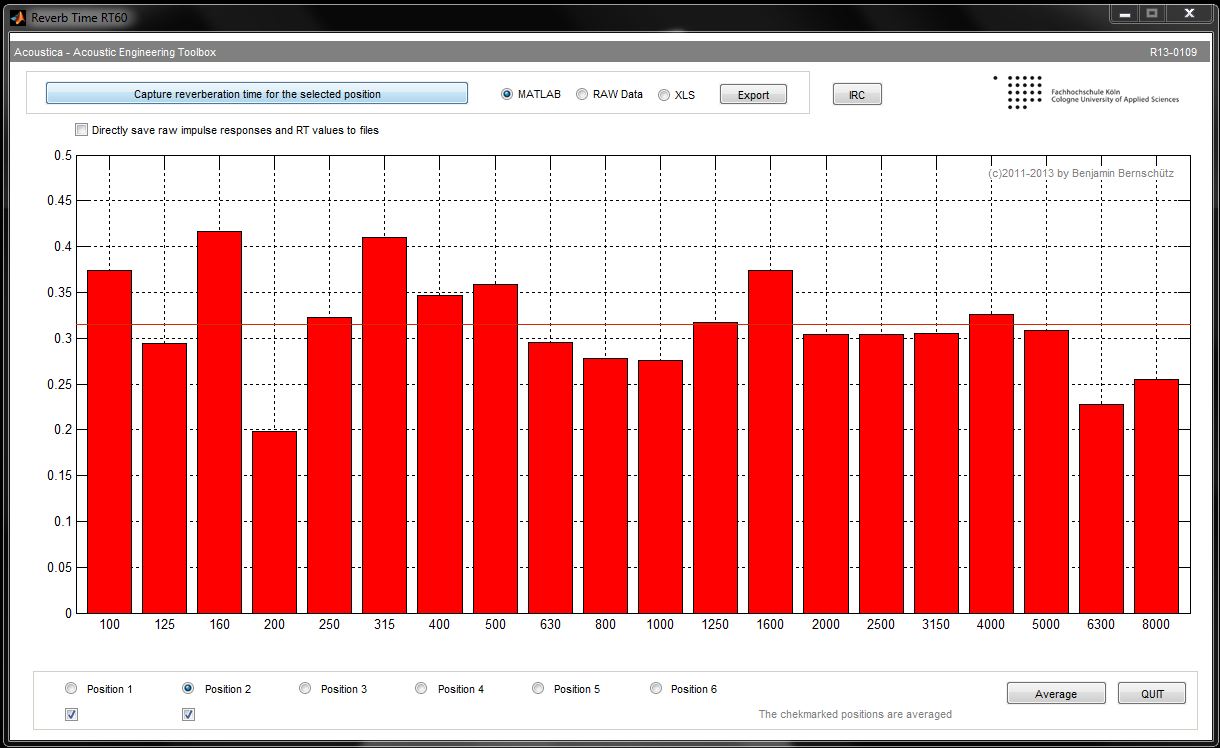
Task: Switch to Position 3
Action: click(305, 688)
